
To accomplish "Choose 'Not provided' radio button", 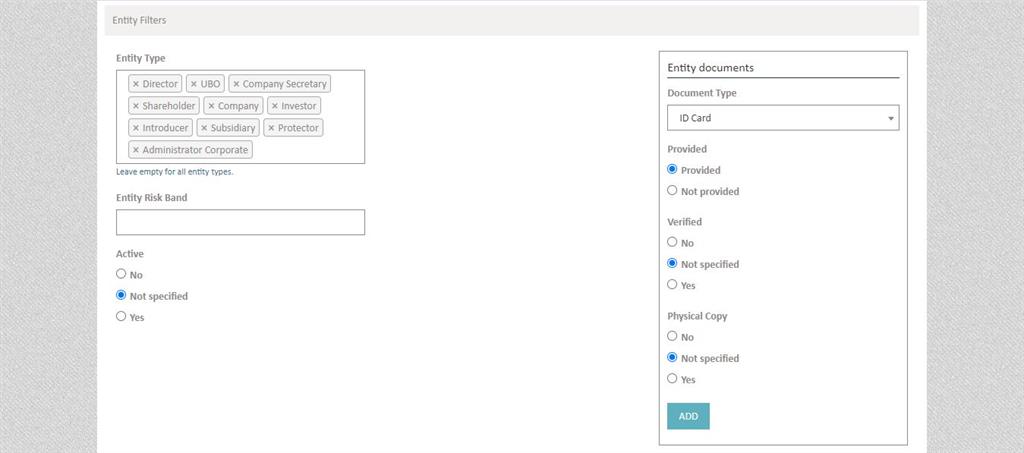I will (672, 191).
